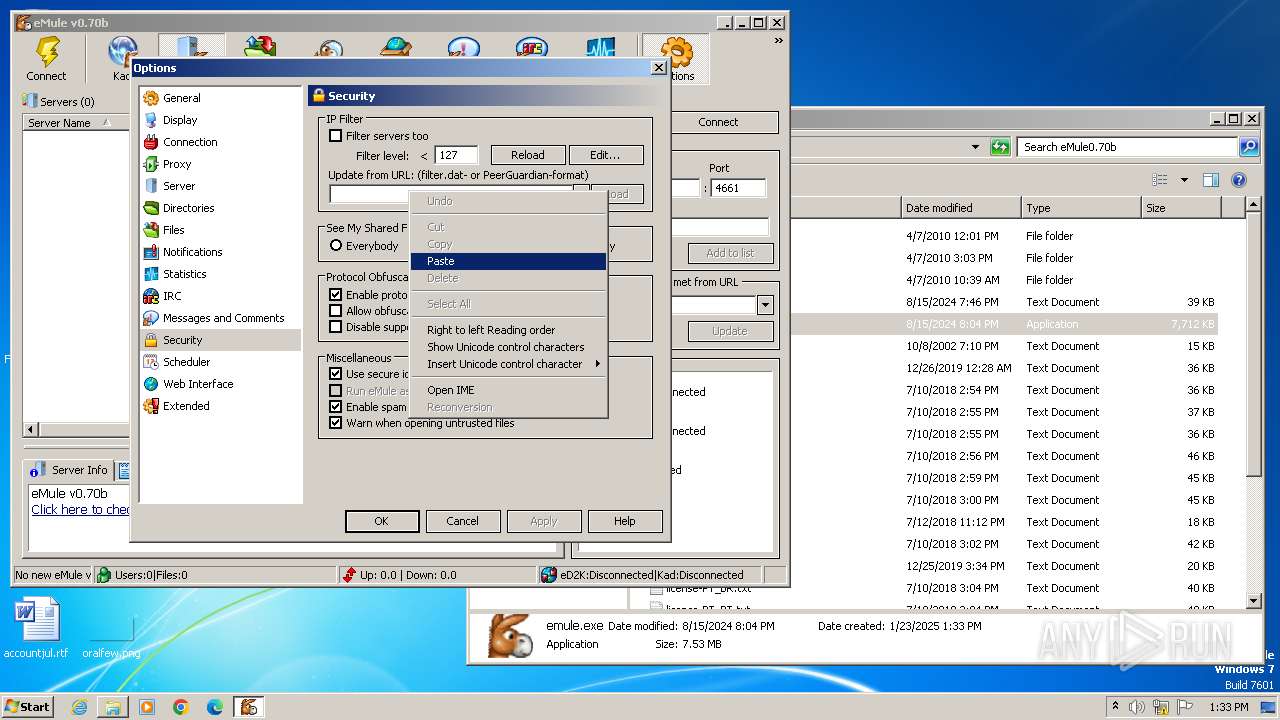This screenshot has height=720, width=1280.
Task: Toggle the Allow obfuscated connections checkbox
Action: point(336,311)
